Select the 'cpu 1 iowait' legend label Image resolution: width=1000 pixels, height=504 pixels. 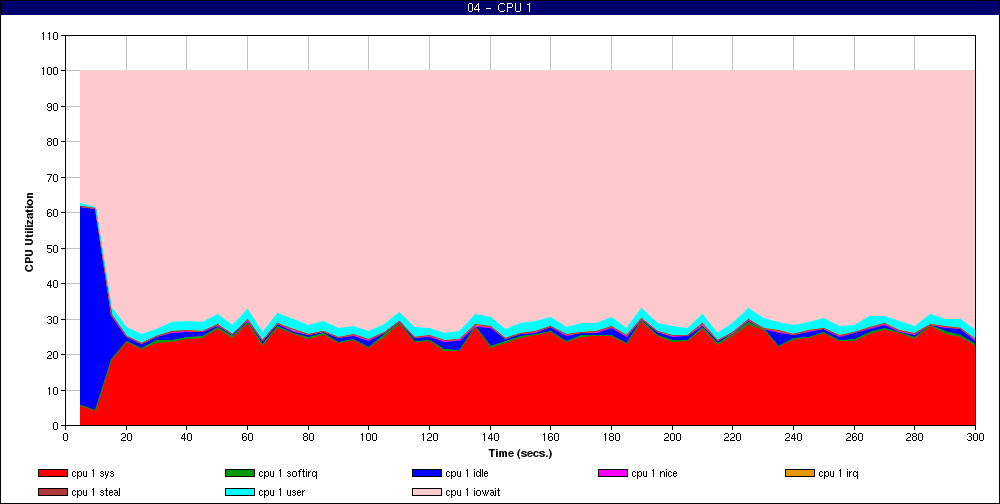coord(473,493)
